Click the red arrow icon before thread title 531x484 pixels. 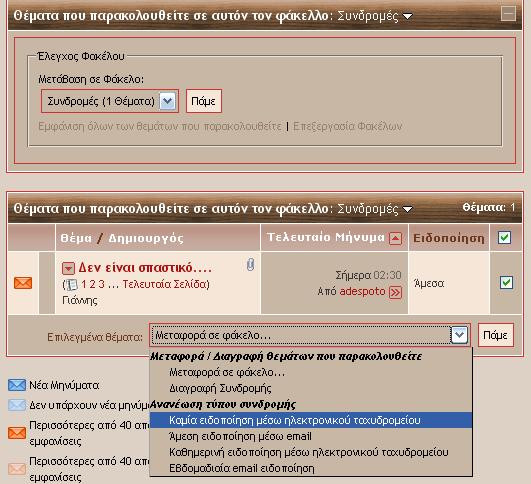68,269
